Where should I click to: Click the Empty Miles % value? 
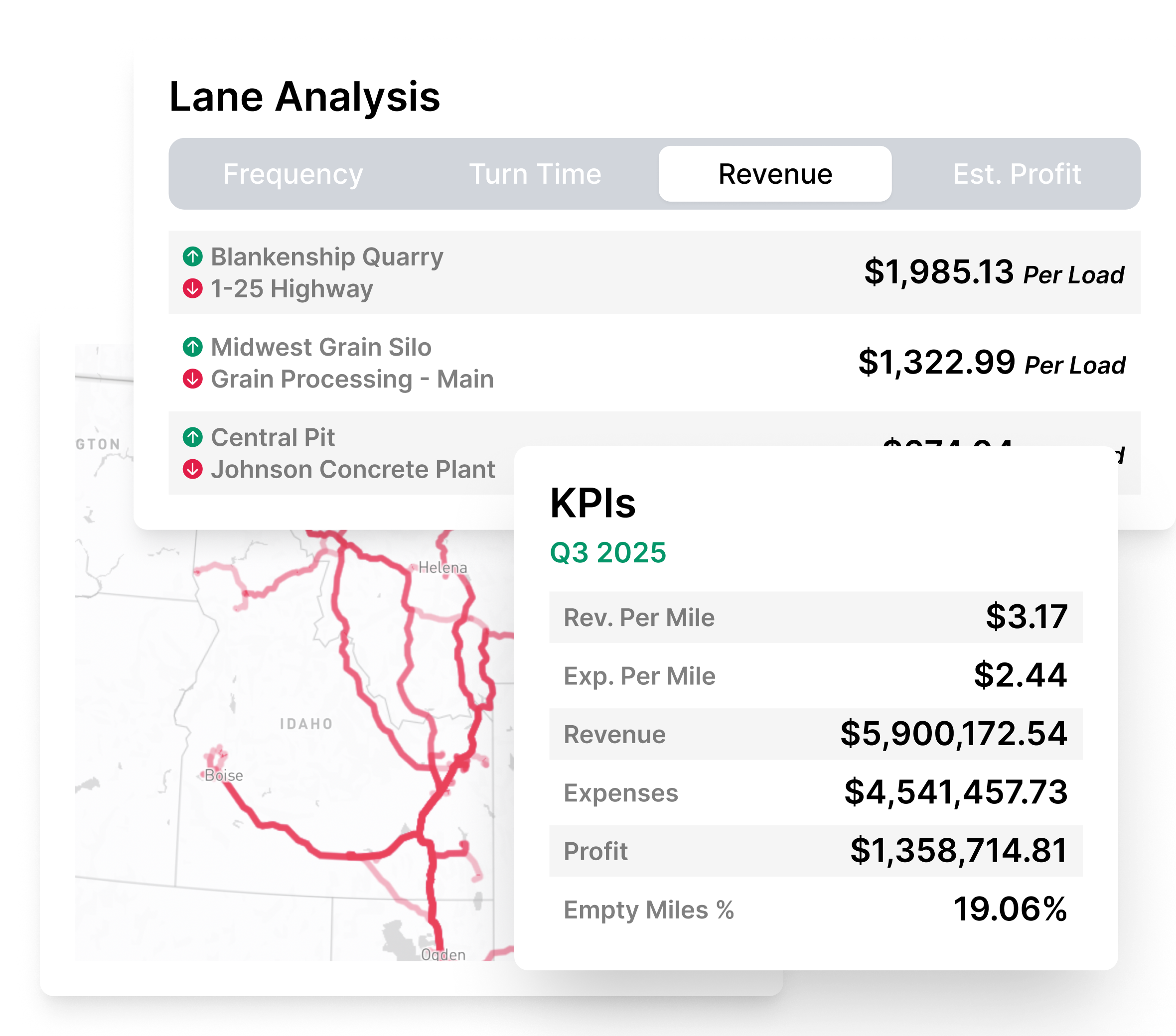[1010, 909]
